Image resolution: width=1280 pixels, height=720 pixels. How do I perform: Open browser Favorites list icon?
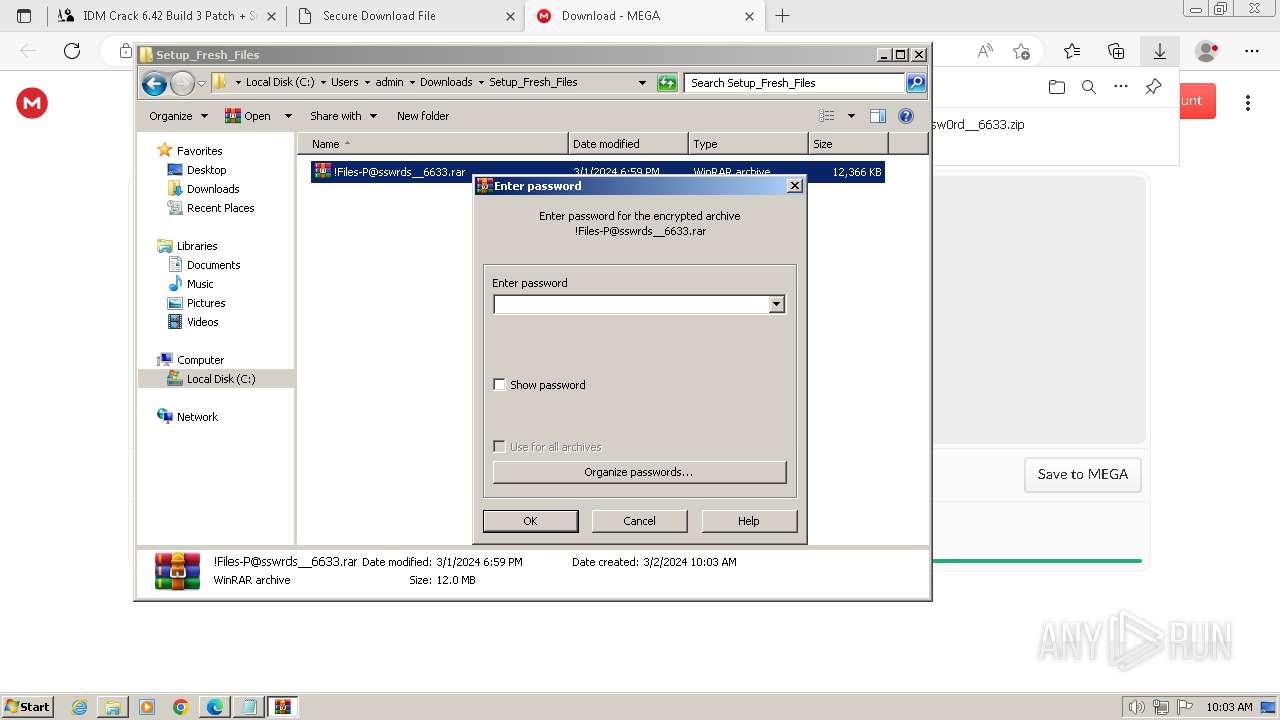click(x=1072, y=51)
